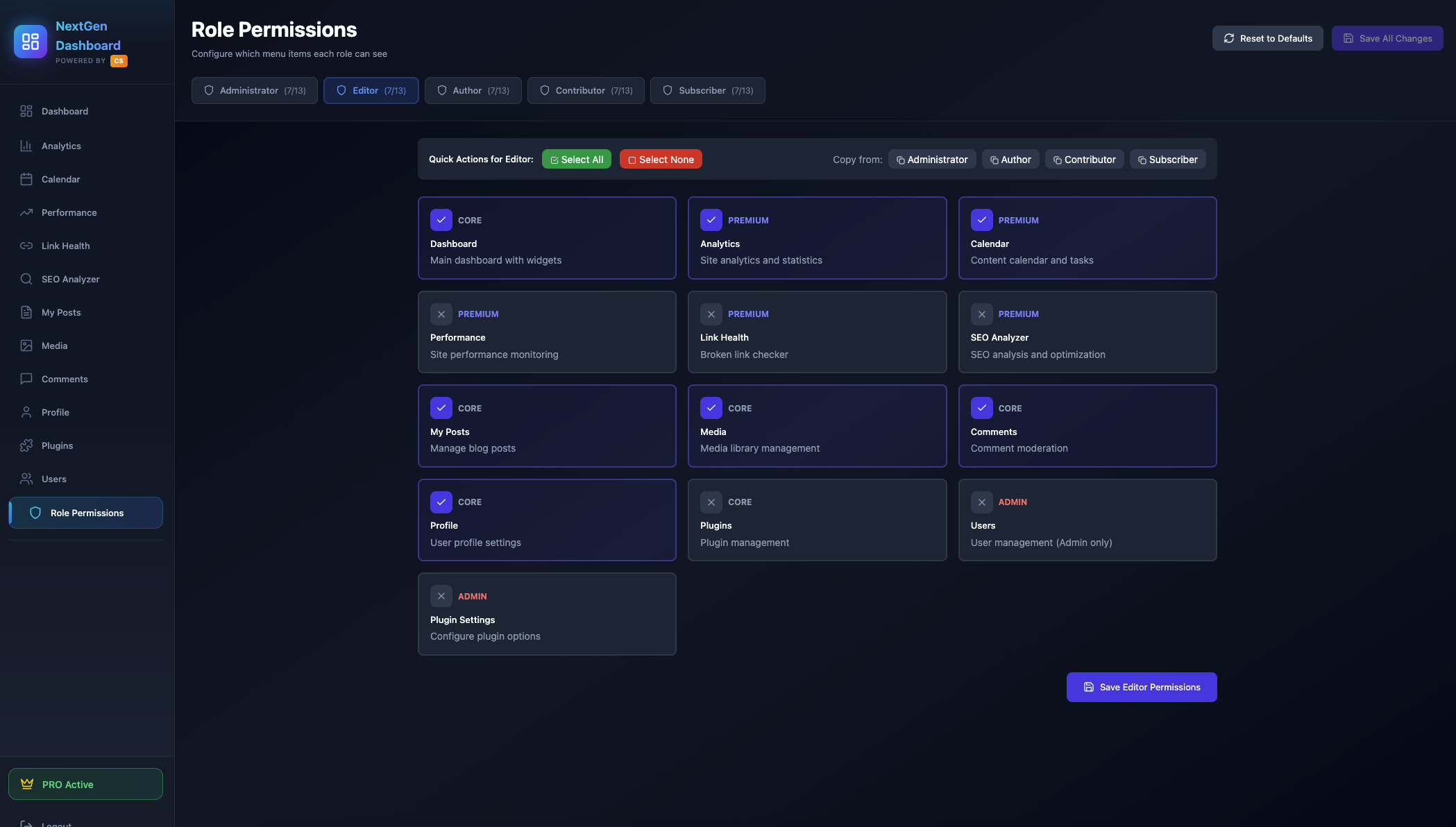Enable the Performance permission checkbox
The height and width of the screenshot is (827, 1456).
[x=441, y=314]
